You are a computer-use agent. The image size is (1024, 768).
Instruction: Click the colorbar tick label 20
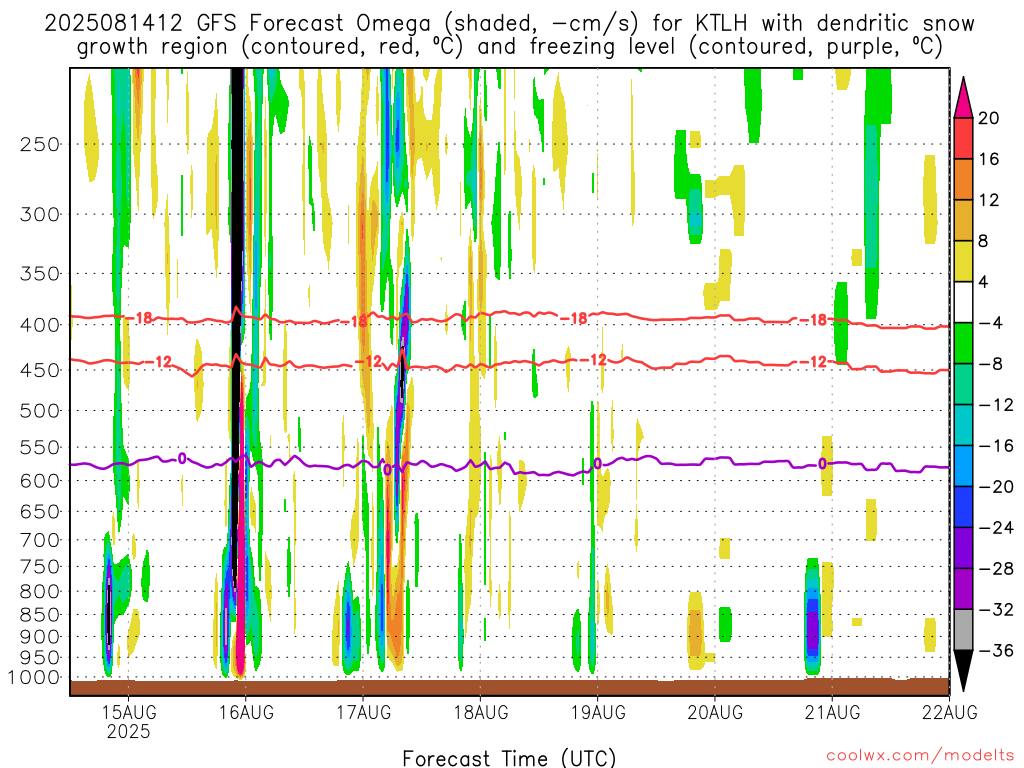coord(989,118)
